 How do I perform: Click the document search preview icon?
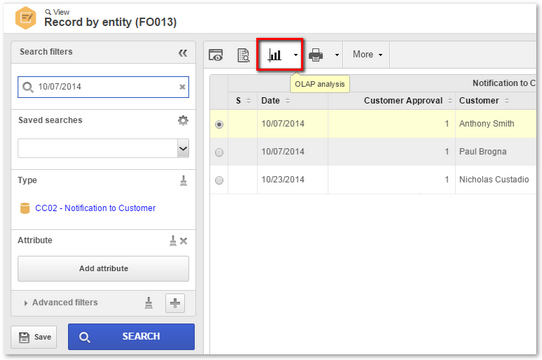243,55
